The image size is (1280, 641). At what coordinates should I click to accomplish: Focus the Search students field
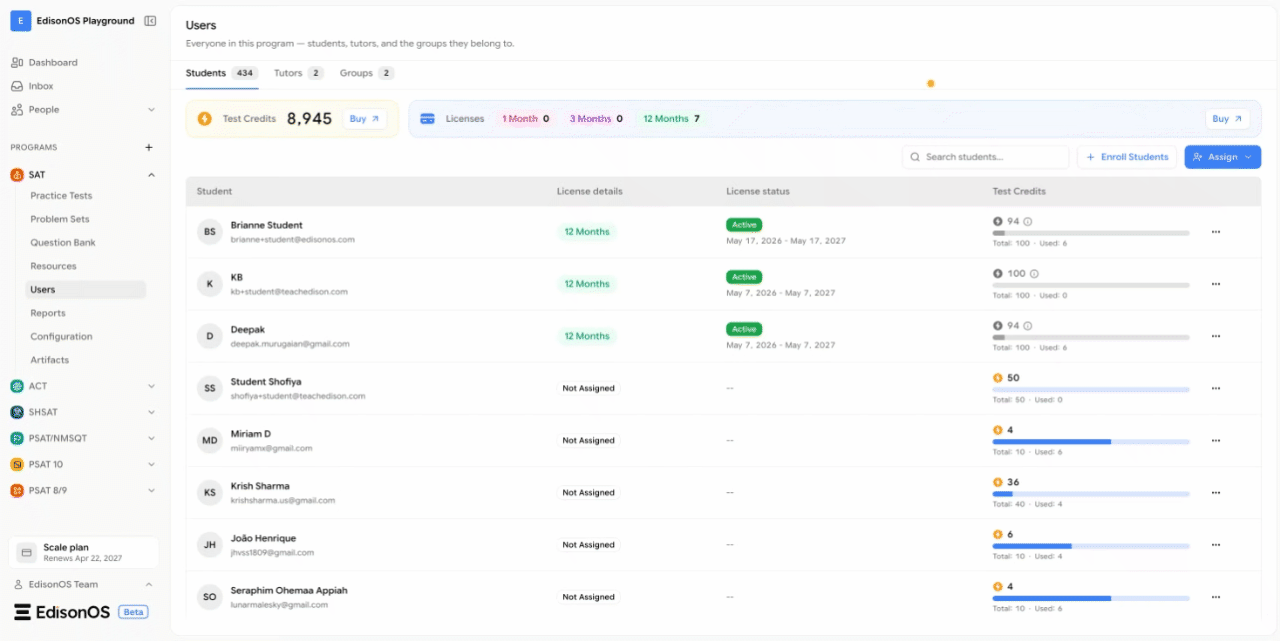tap(986, 157)
